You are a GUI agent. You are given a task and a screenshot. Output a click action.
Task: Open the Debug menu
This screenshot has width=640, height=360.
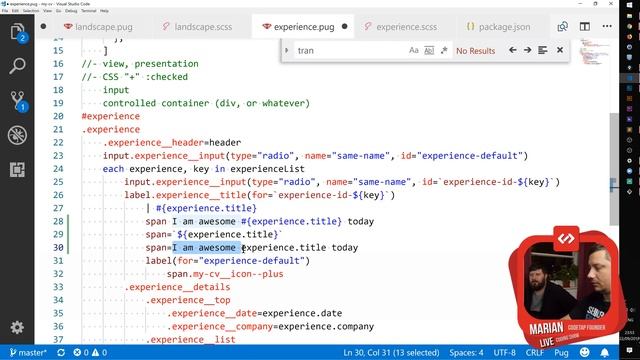coord(71,11)
